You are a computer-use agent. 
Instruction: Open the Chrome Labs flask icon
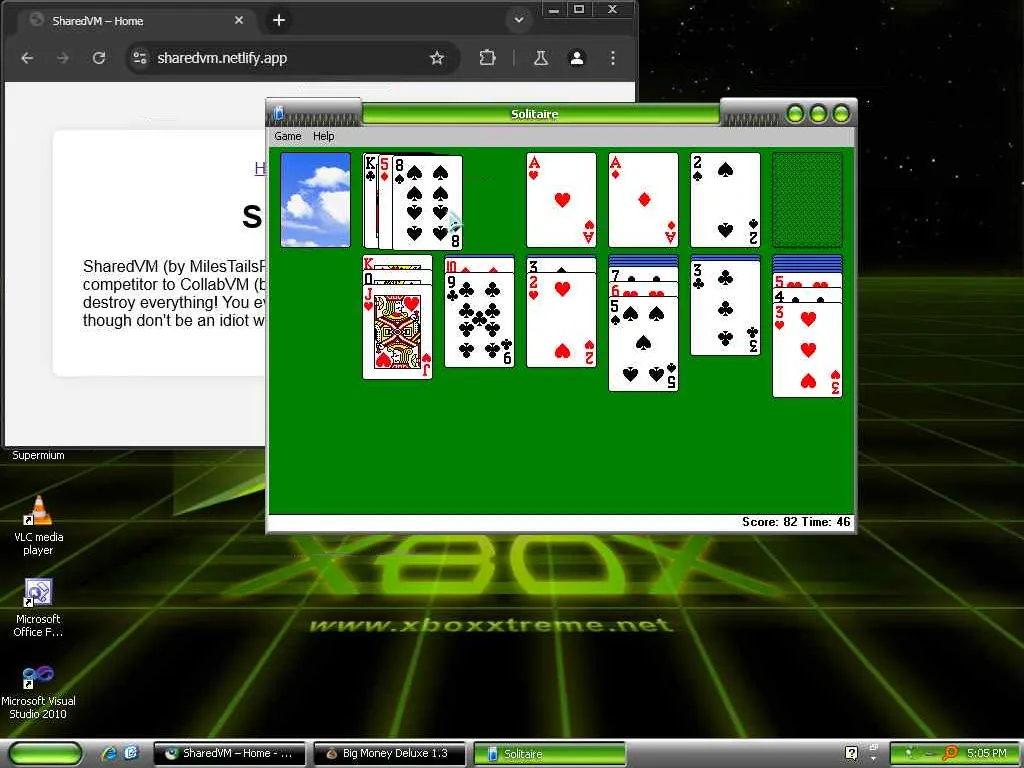tap(541, 58)
